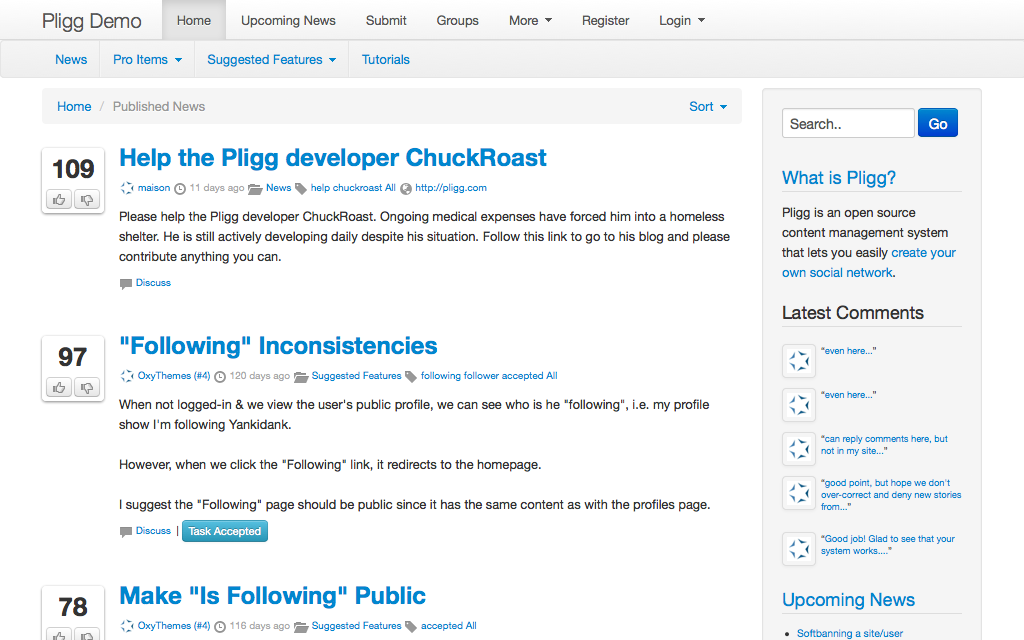Go to Upcoming News tab

[x=288, y=20]
